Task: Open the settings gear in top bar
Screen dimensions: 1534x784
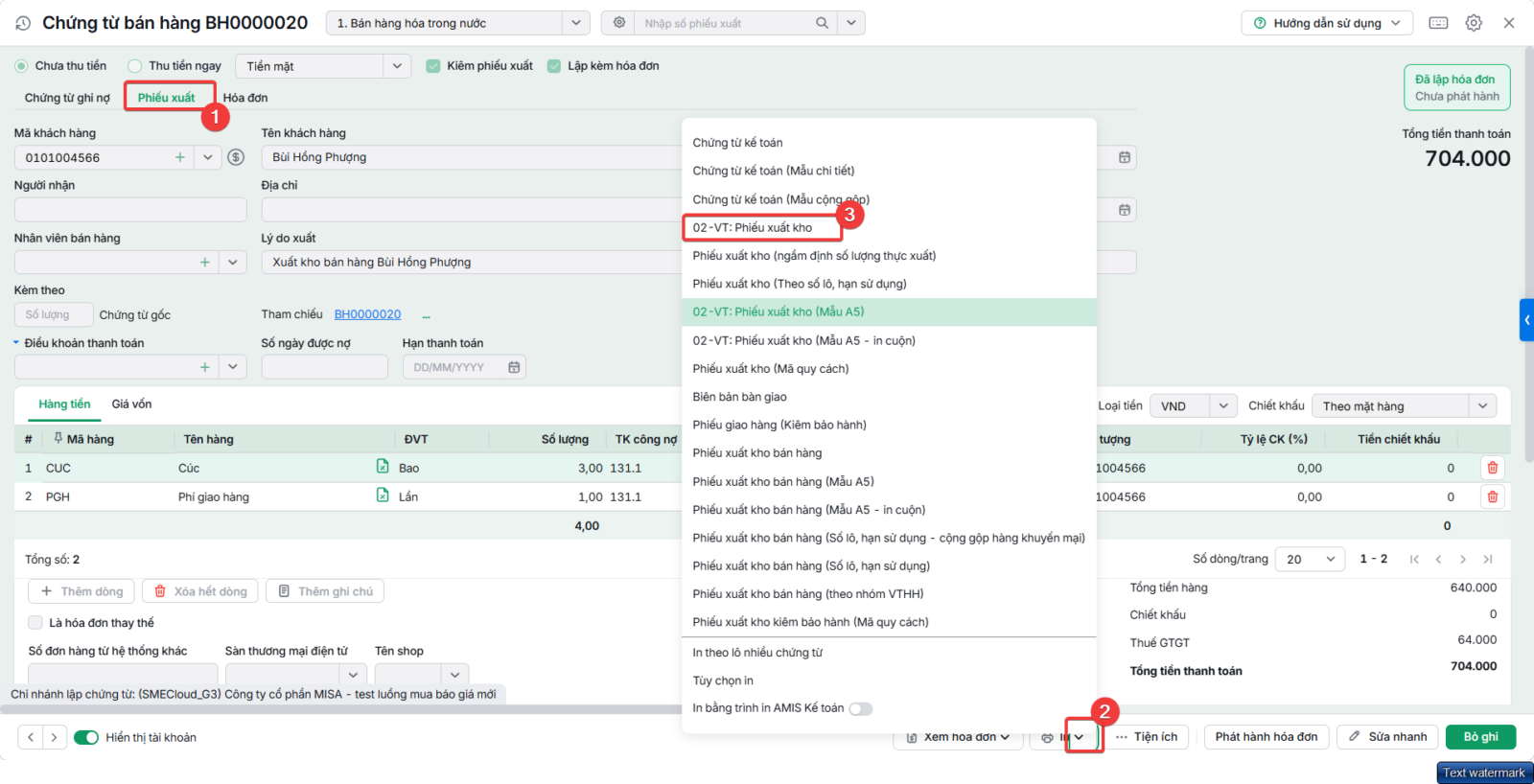Action: click(x=1474, y=23)
